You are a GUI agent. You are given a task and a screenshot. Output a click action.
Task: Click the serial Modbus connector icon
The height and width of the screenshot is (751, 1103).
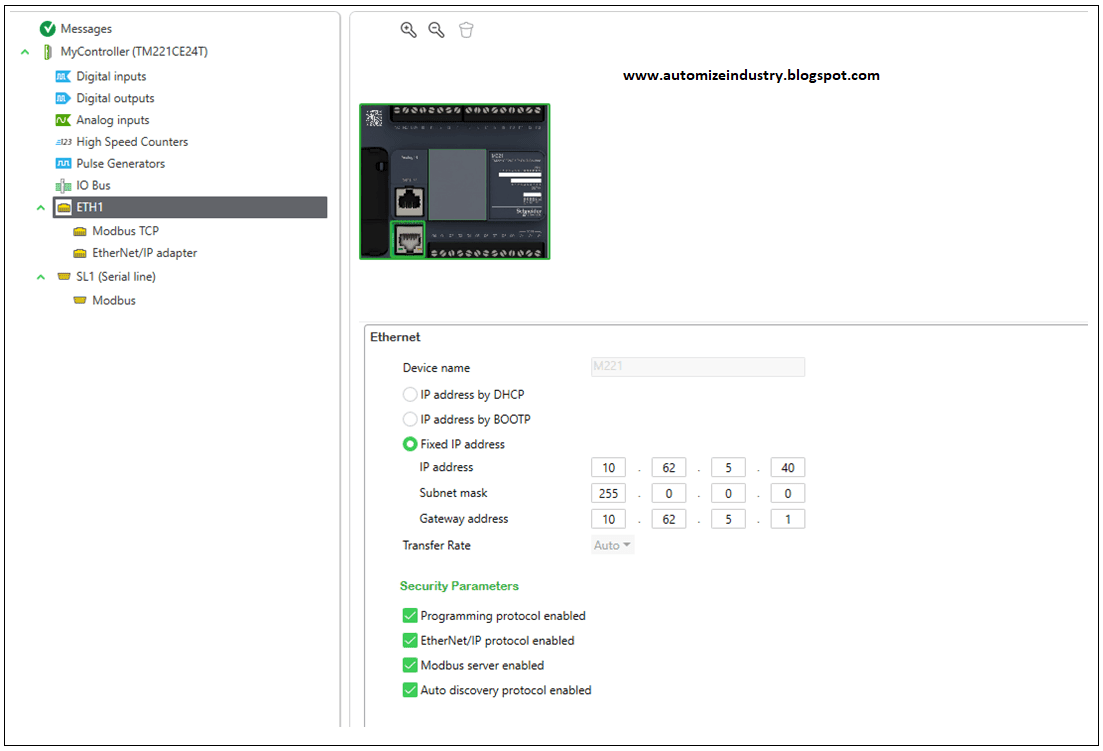click(80, 300)
